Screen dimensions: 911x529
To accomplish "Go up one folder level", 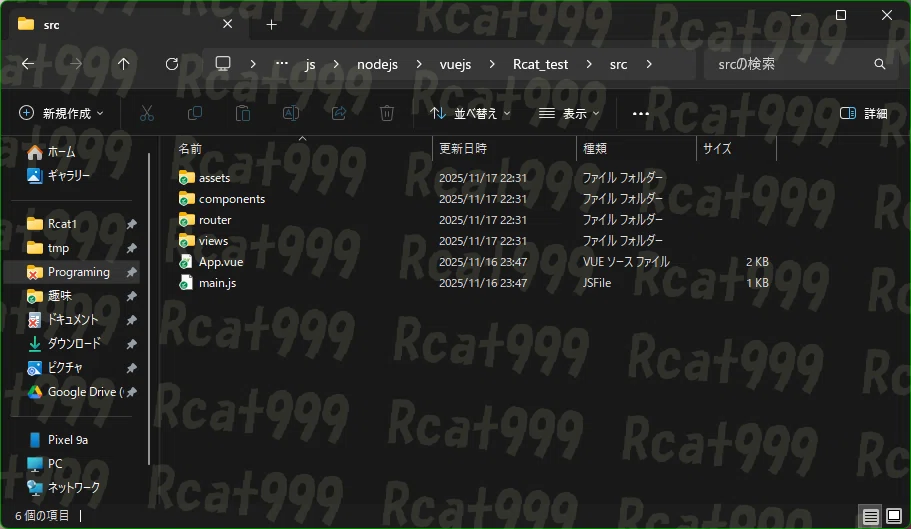I will click(x=124, y=64).
